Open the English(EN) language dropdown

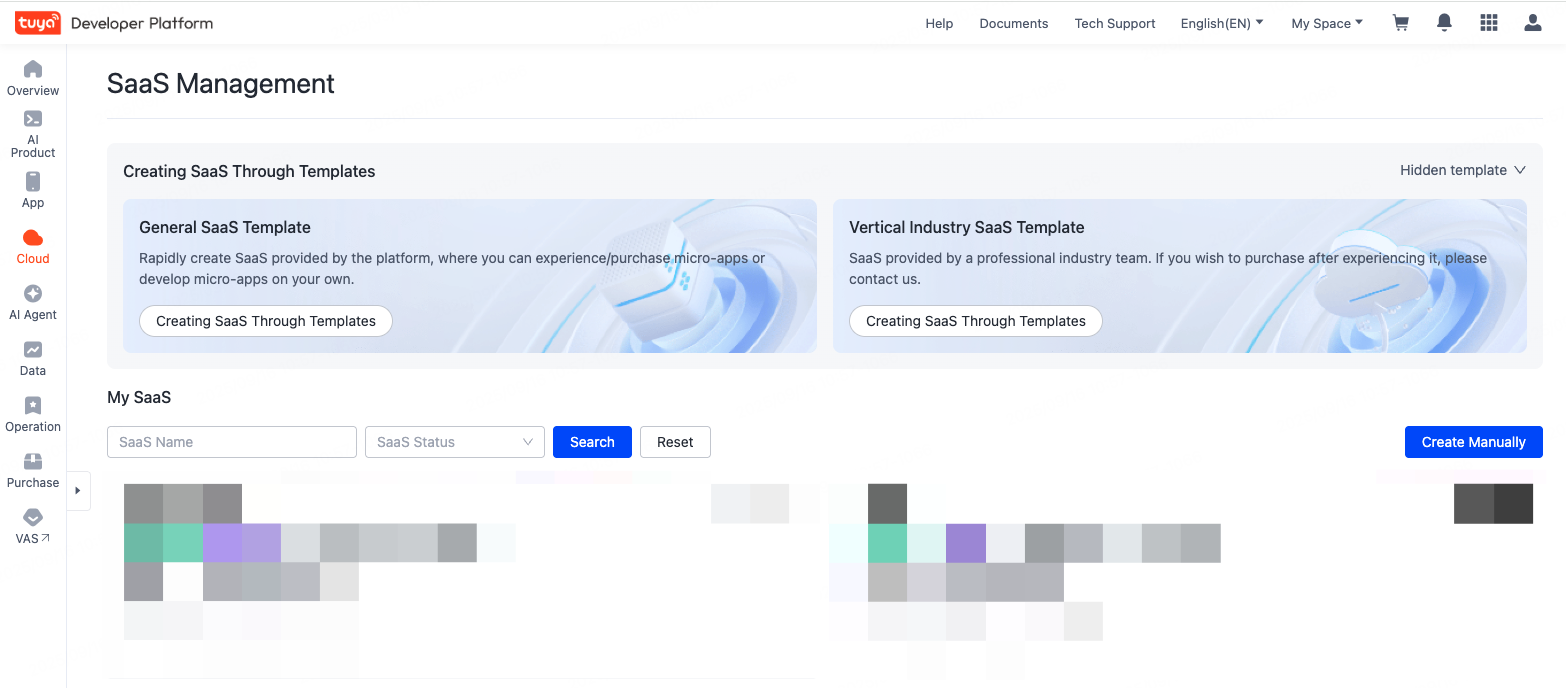pos(1221,22)
